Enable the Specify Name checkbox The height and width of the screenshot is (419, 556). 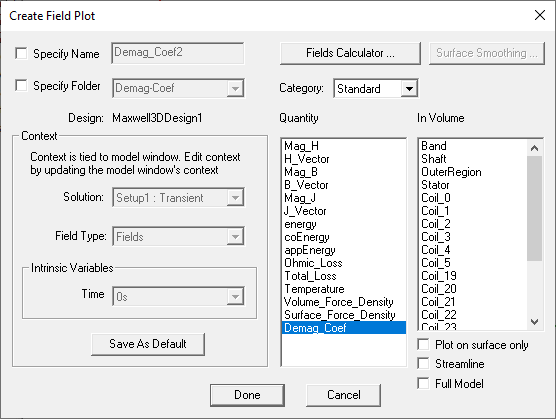point(21,54)
